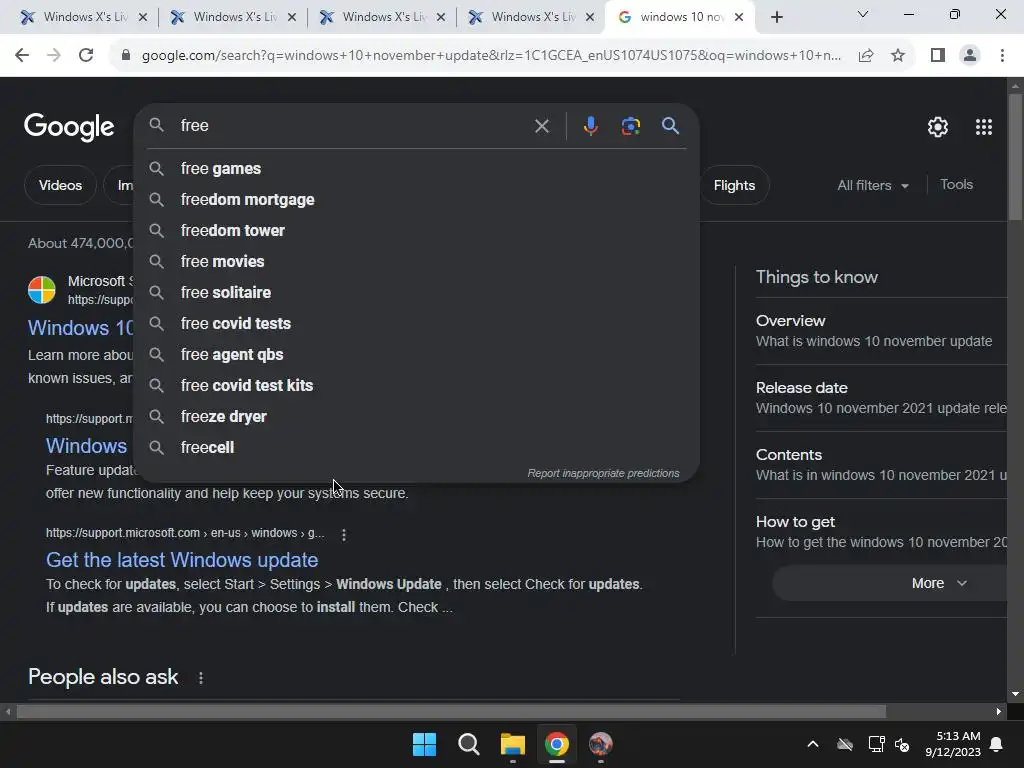Open 'Get the latest Windows update' result

point(182,560)
